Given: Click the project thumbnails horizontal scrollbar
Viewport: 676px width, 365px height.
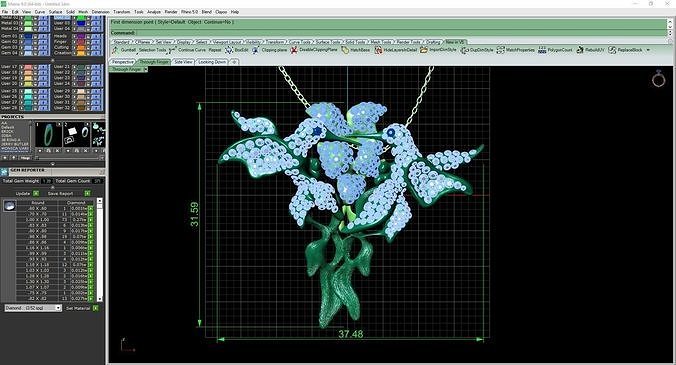Looking at the screenshot, I should coord(69,158).
